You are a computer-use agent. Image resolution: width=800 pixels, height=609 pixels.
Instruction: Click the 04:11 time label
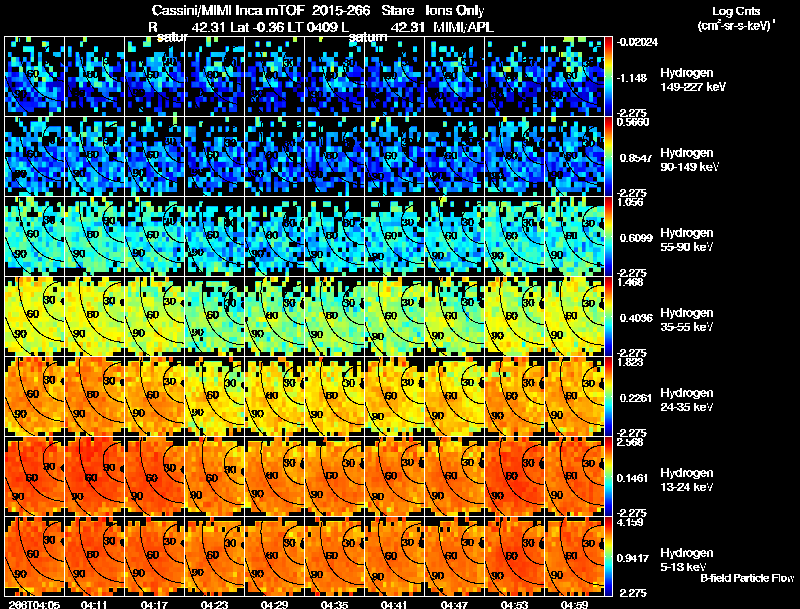pos(94,604)
